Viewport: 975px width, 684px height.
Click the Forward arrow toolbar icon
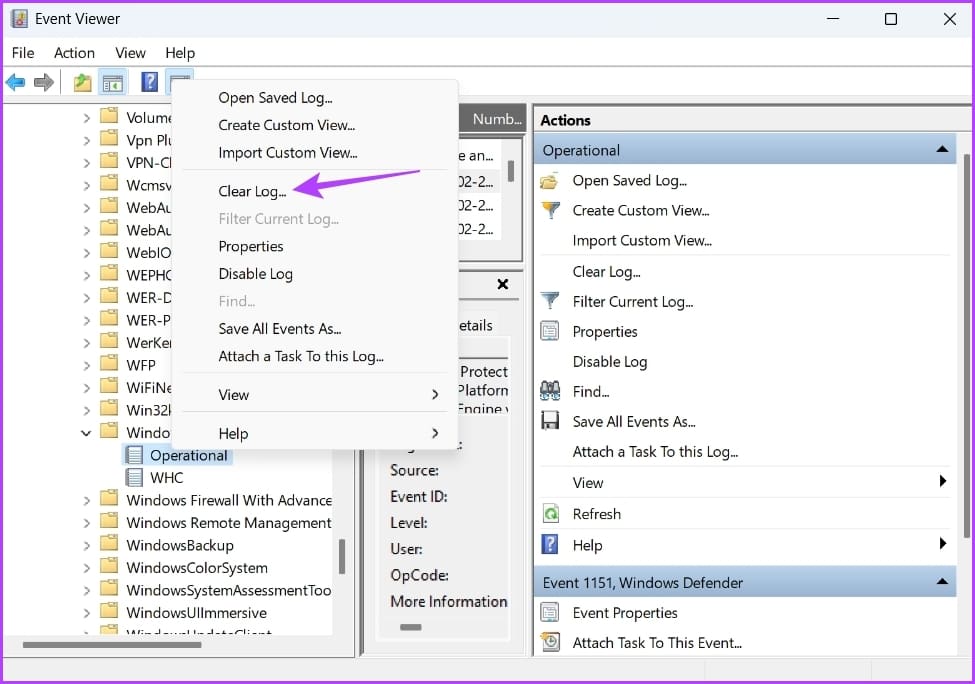(x=44, y=82)
